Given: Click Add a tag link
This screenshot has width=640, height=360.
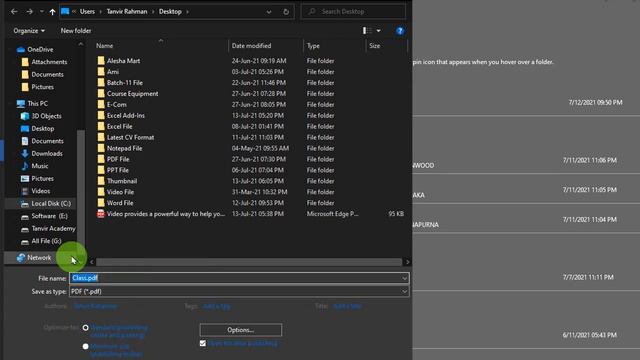Looking at the screenshot, I should (x=217, y=306).
